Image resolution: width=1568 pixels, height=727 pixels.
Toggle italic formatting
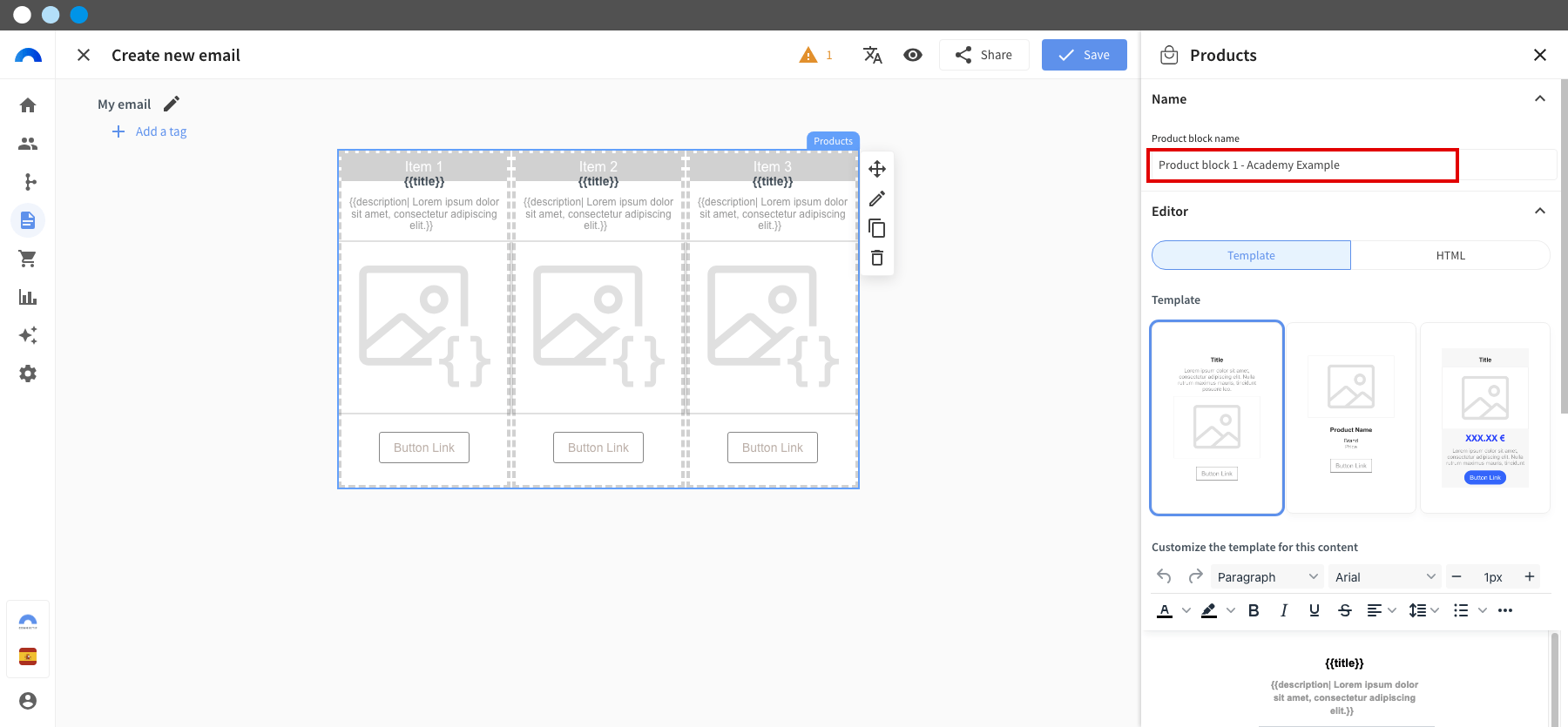1284,610
